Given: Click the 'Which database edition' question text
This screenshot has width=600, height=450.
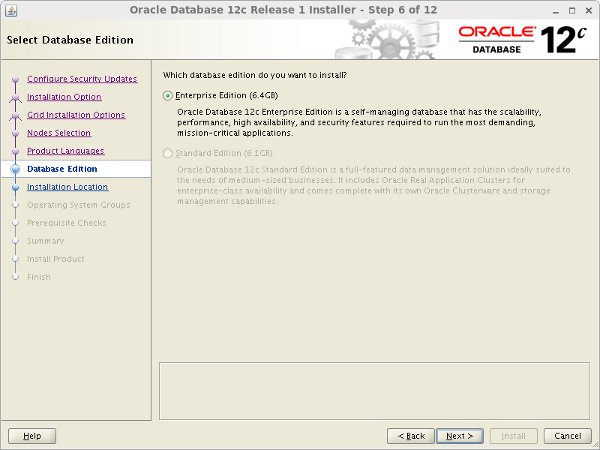Looking at the screenshot, I should (x=255, y=75).
